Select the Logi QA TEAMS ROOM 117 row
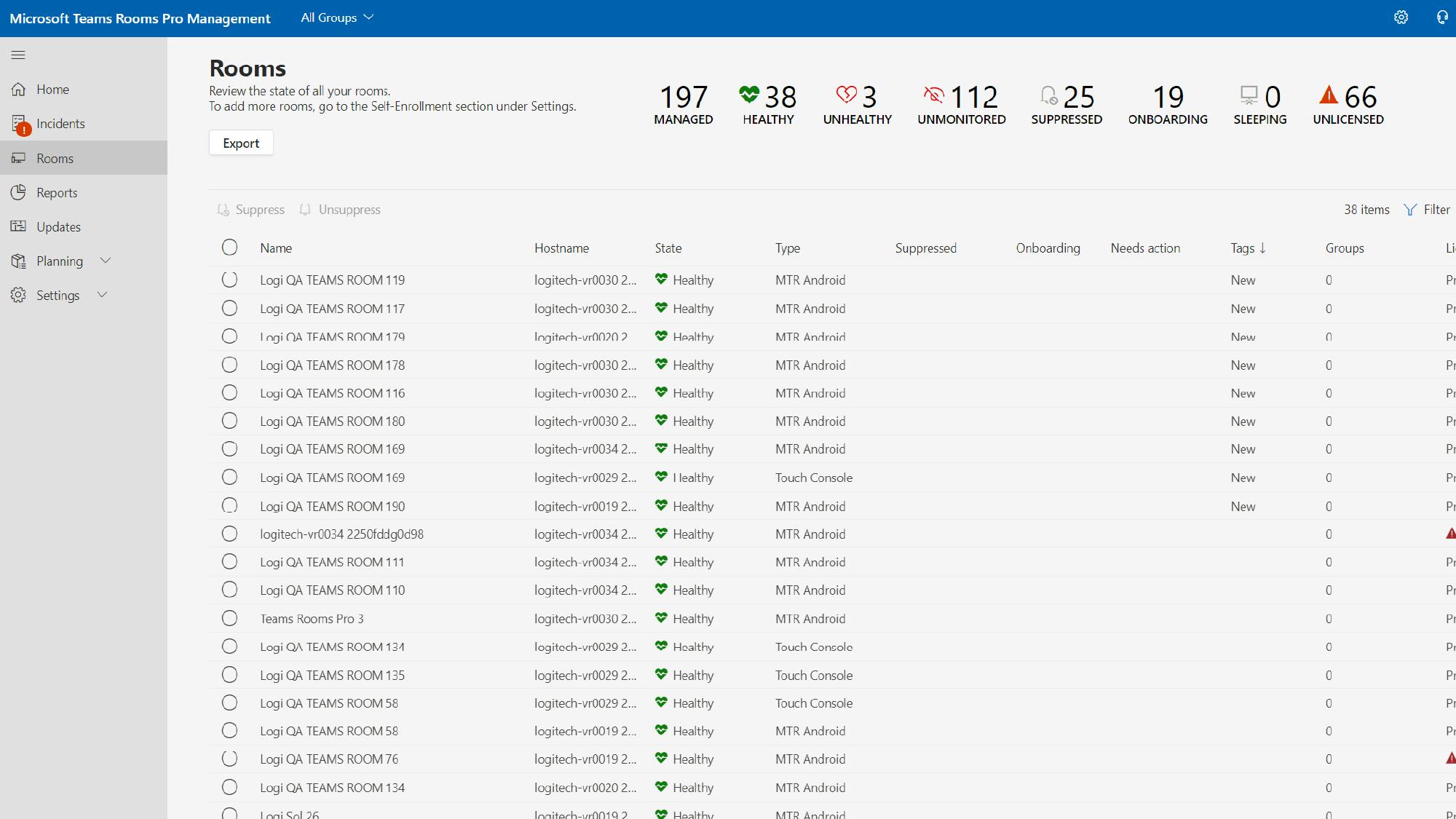Viewport: 1456px width, 819px height. tap(229, 309)
